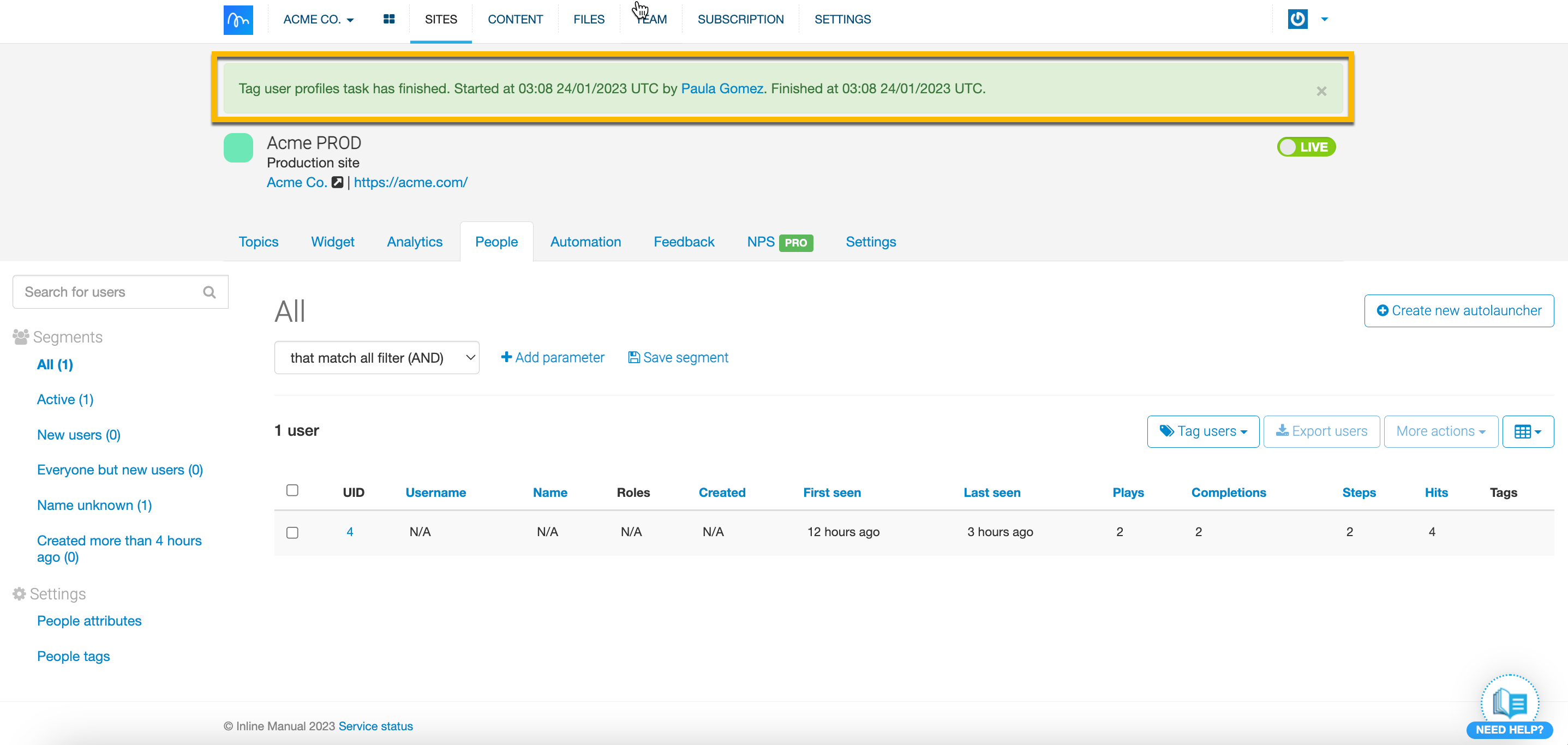Open the Need Help widget
This screenshot has width=1568, height=745.
(x=1510, y=707)
